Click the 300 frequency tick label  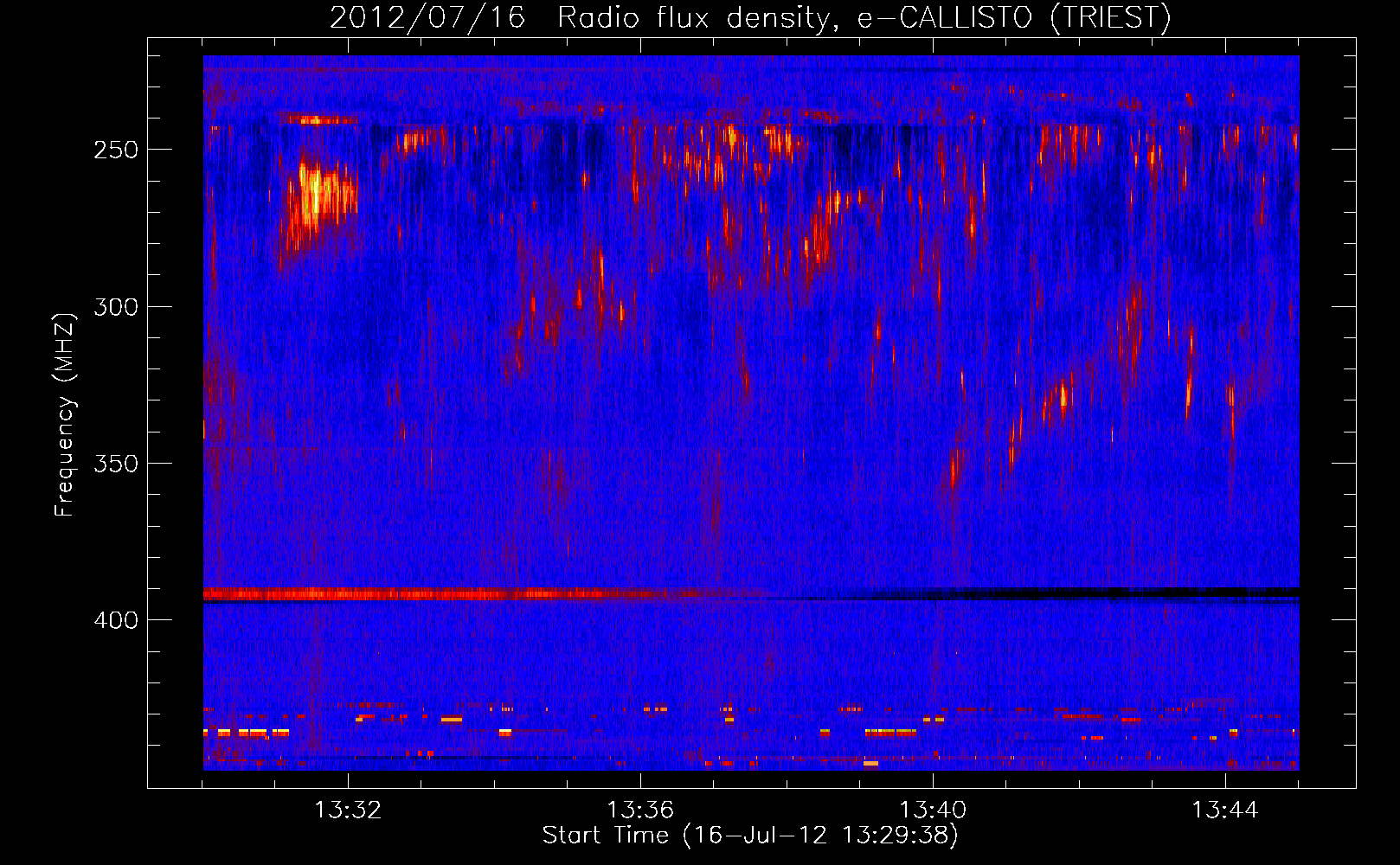pyautogui.click(x=116, y=307)
